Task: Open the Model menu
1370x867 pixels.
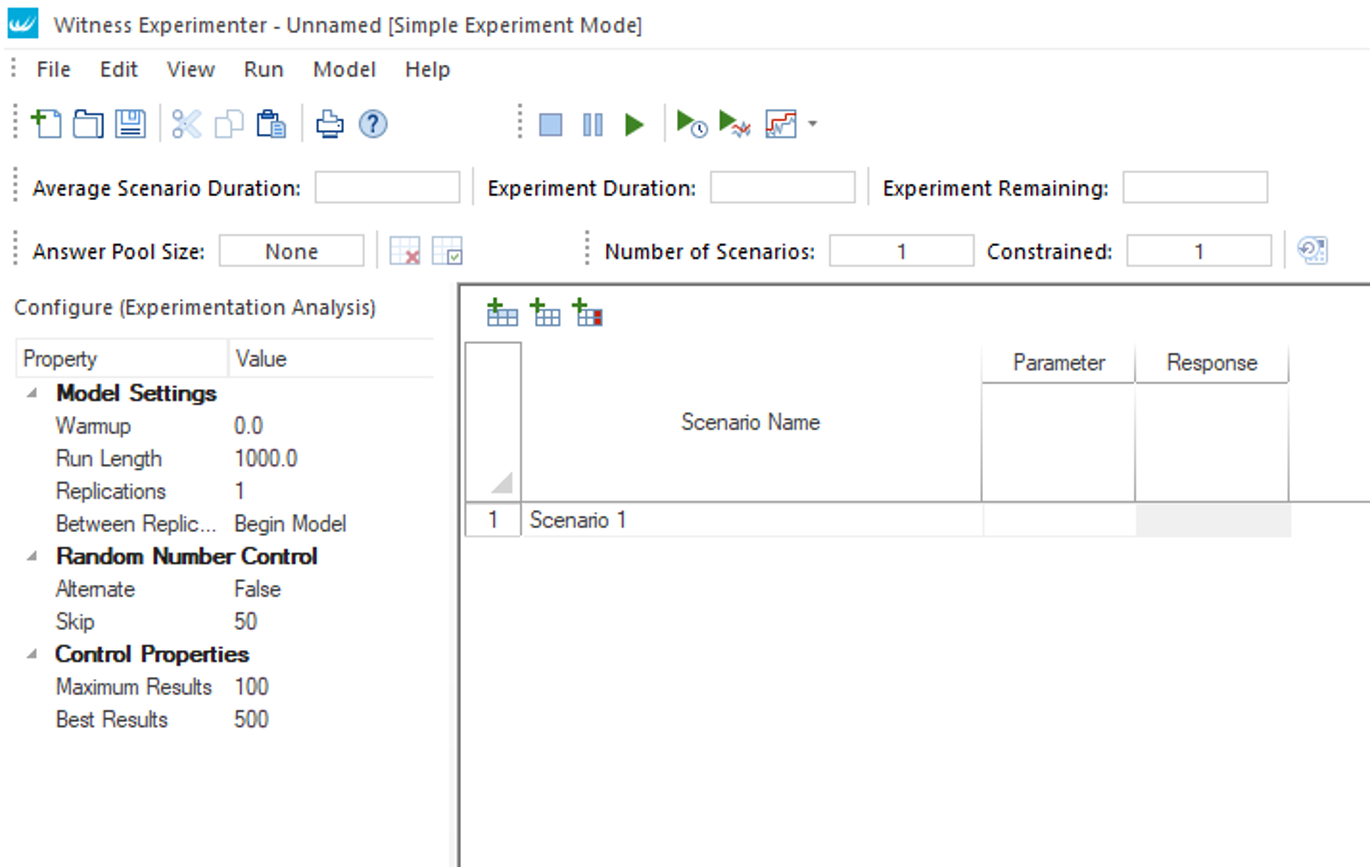Action: 344,69
